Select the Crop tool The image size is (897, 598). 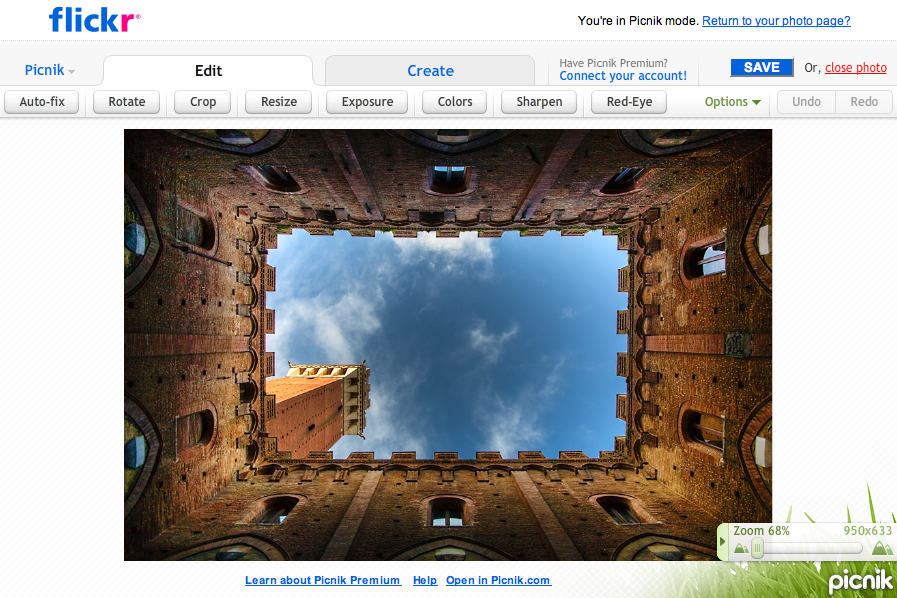coord(202,101)
